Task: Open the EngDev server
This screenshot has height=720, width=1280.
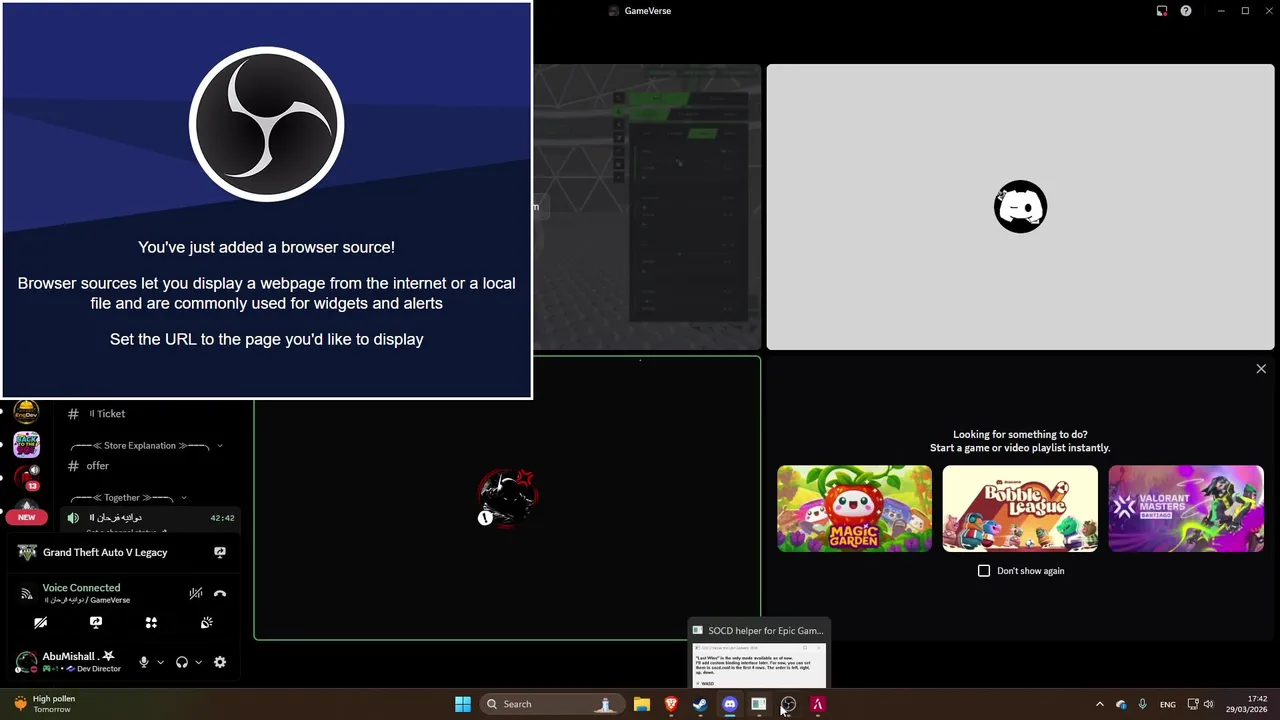Action: pyautogui.click(x=26, y=412)
